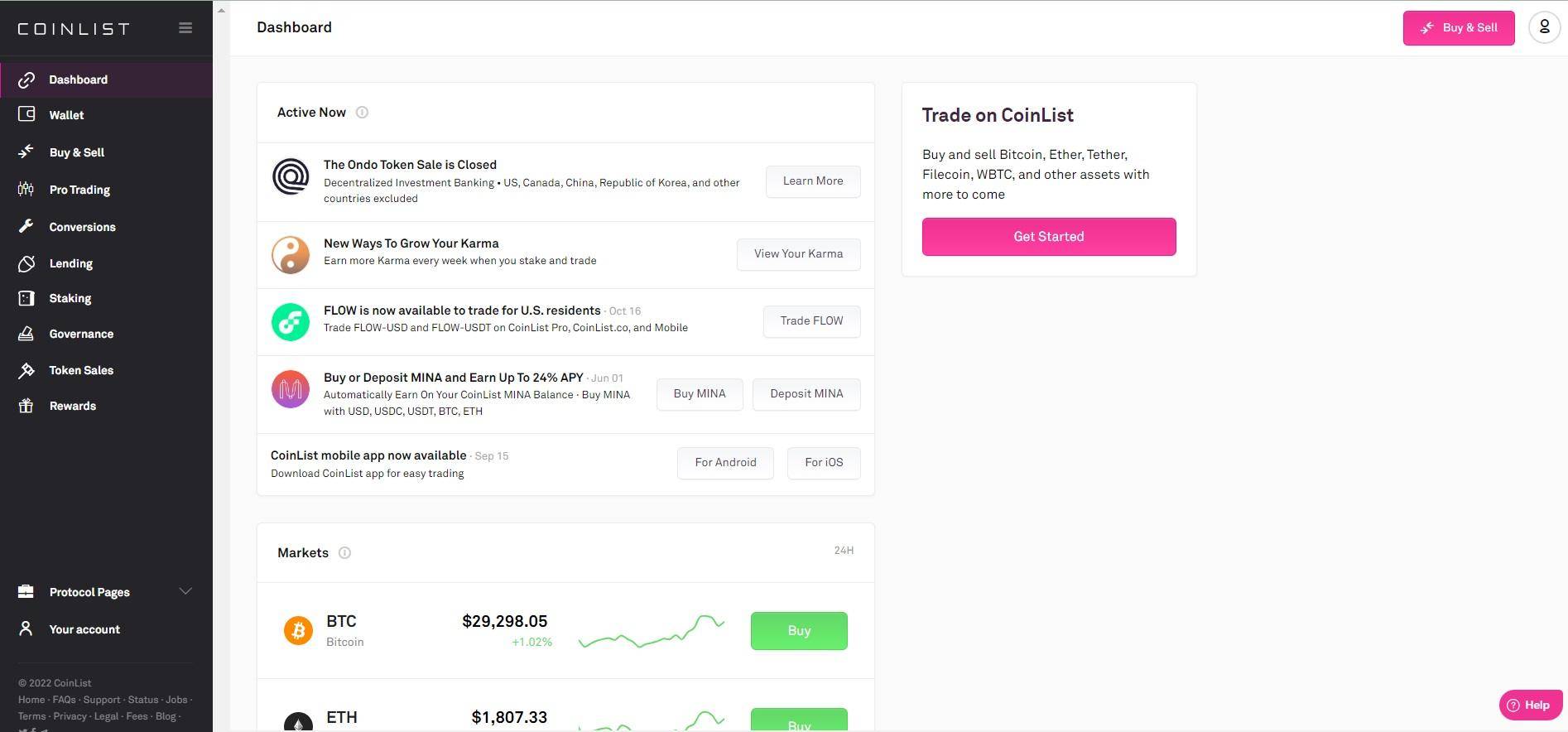This screenshot has height=732, width=1568.
Task: Click the Trade FLOW button
Action: (x=811, y=321)
